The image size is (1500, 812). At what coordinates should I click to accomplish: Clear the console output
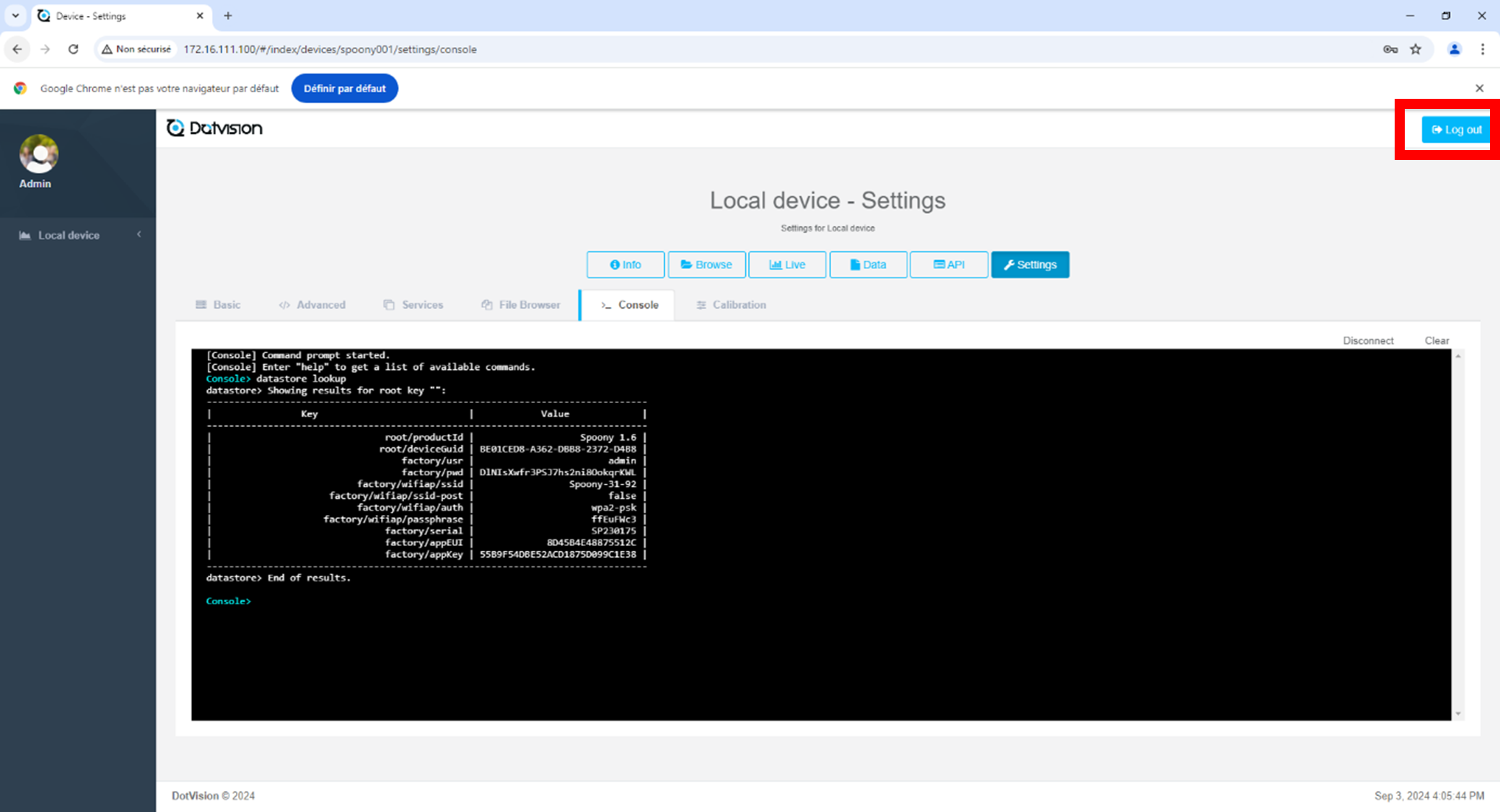1437,340
